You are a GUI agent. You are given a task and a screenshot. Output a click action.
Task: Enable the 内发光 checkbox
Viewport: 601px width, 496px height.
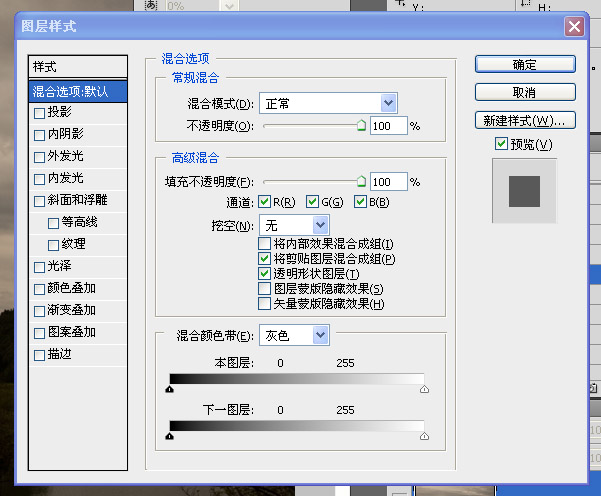click(39, 179)
